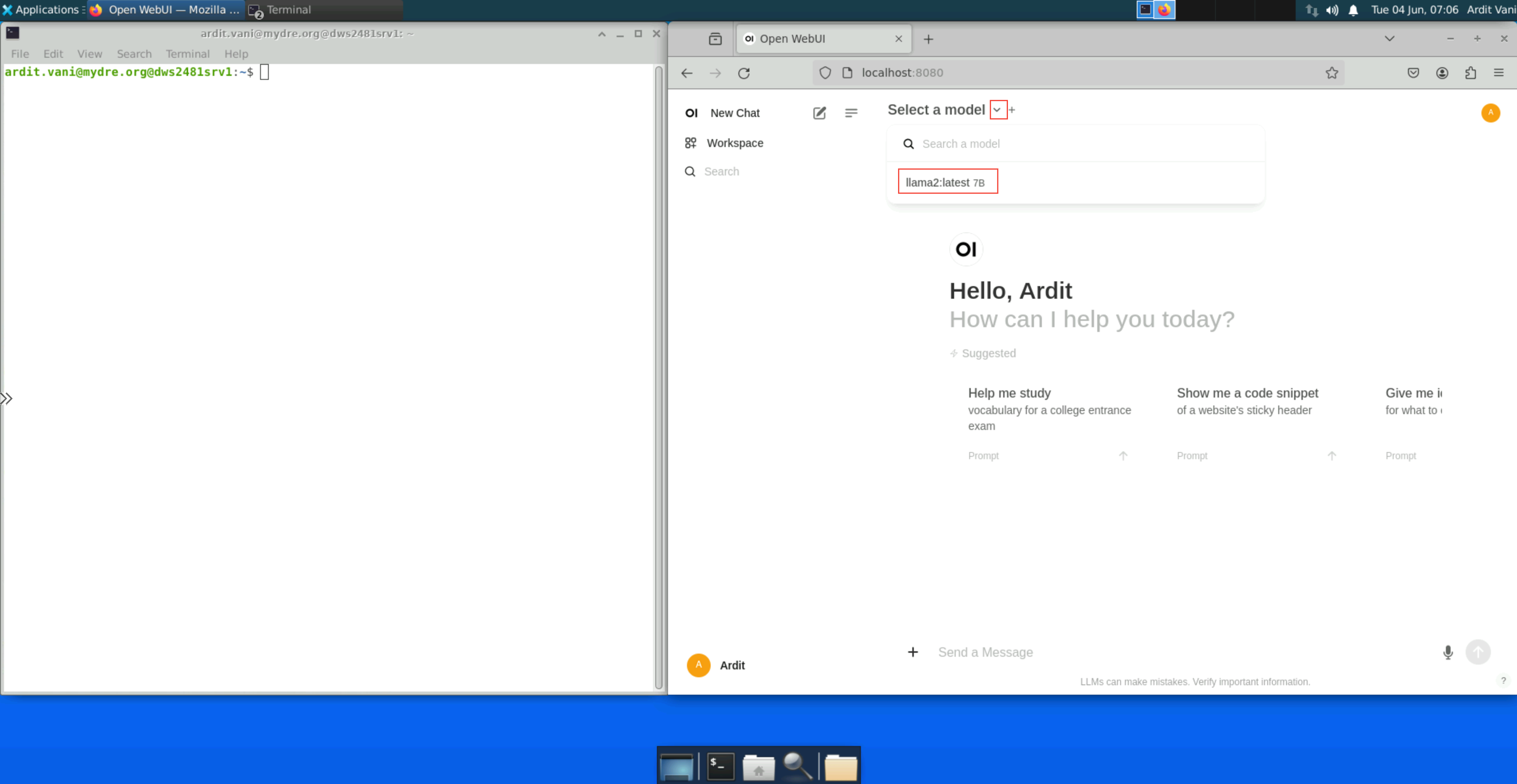Switch to the Terminal taskbar entry
The image size is (1517, 784).
click(x=324, y=9)
